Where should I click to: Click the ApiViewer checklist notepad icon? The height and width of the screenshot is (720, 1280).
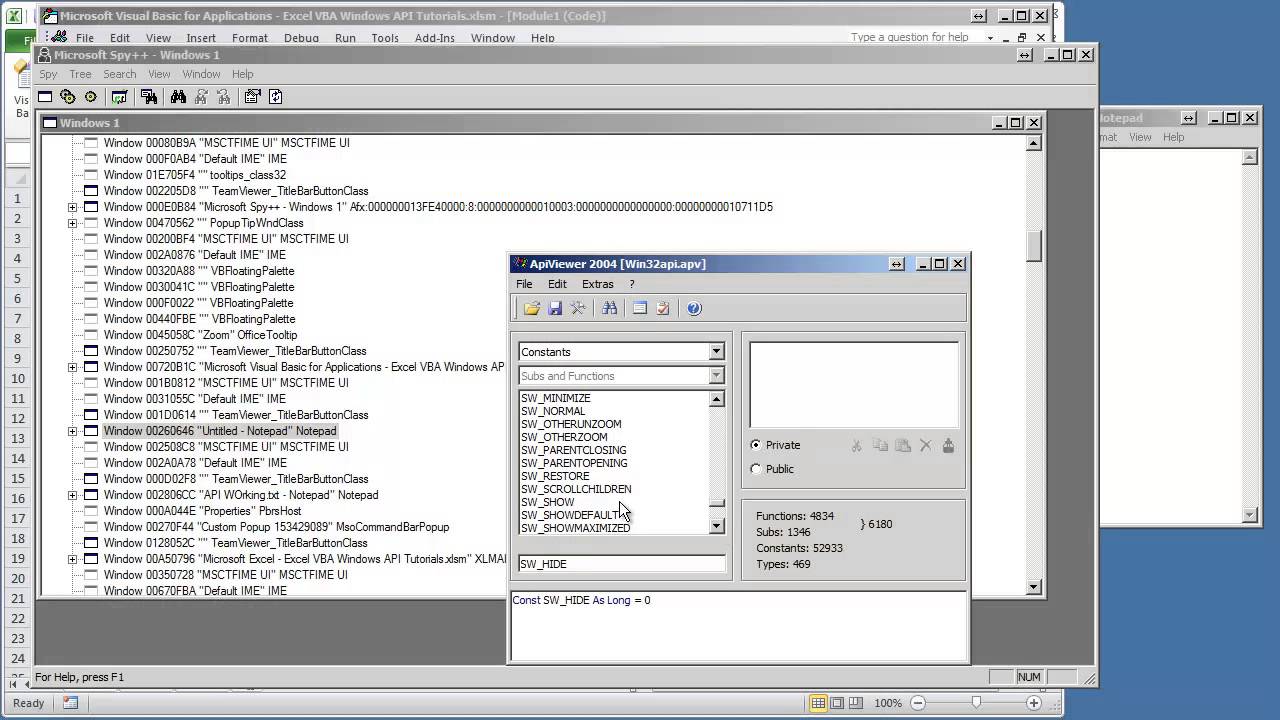coord(663,308)
